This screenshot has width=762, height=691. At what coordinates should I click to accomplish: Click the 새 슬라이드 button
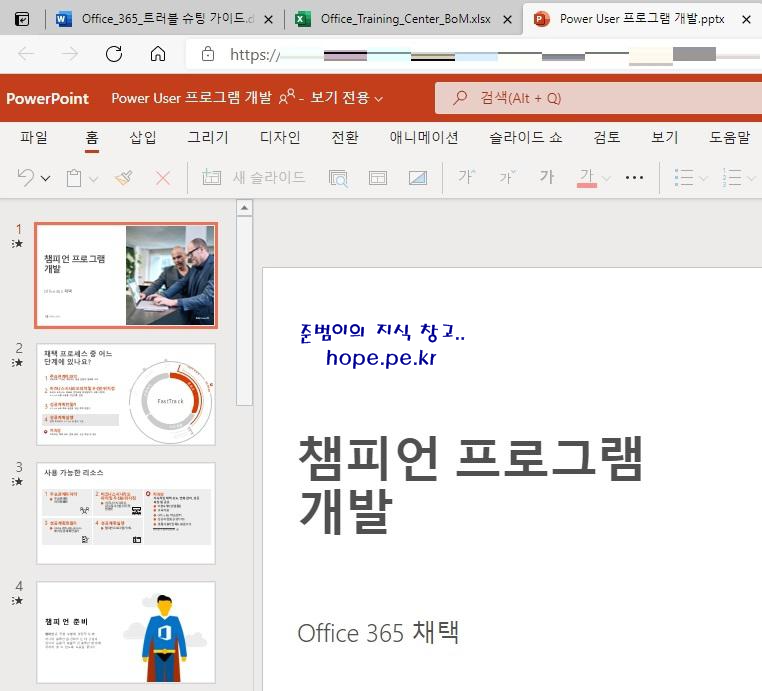click(254, 177)
